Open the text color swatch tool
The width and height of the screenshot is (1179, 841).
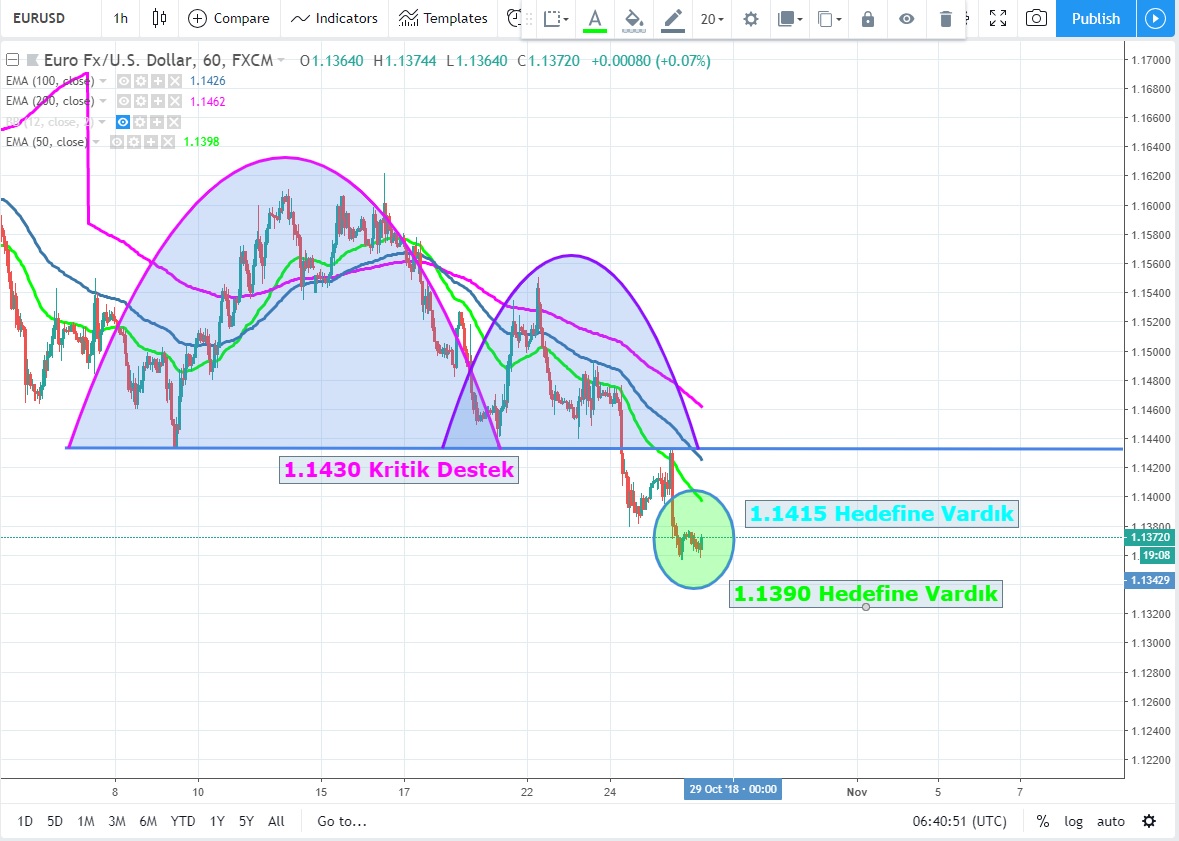(x=595, y=19)
